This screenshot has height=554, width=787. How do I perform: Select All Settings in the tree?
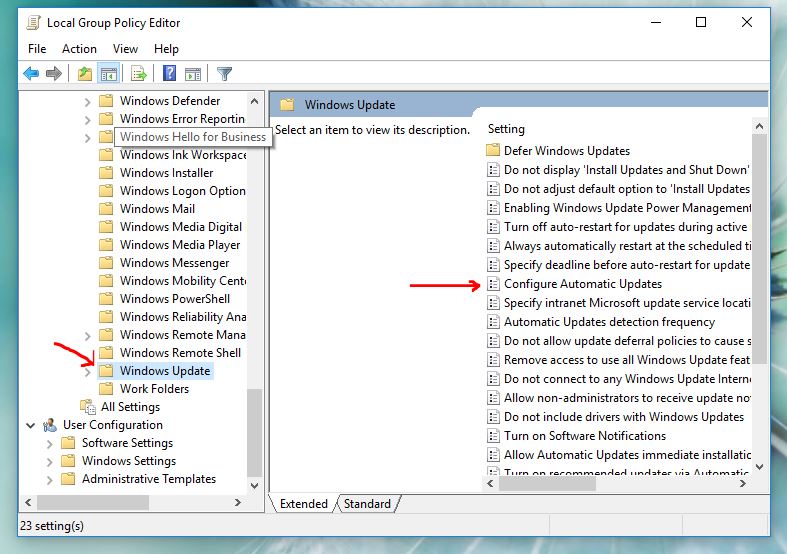[x=130, y=407]
